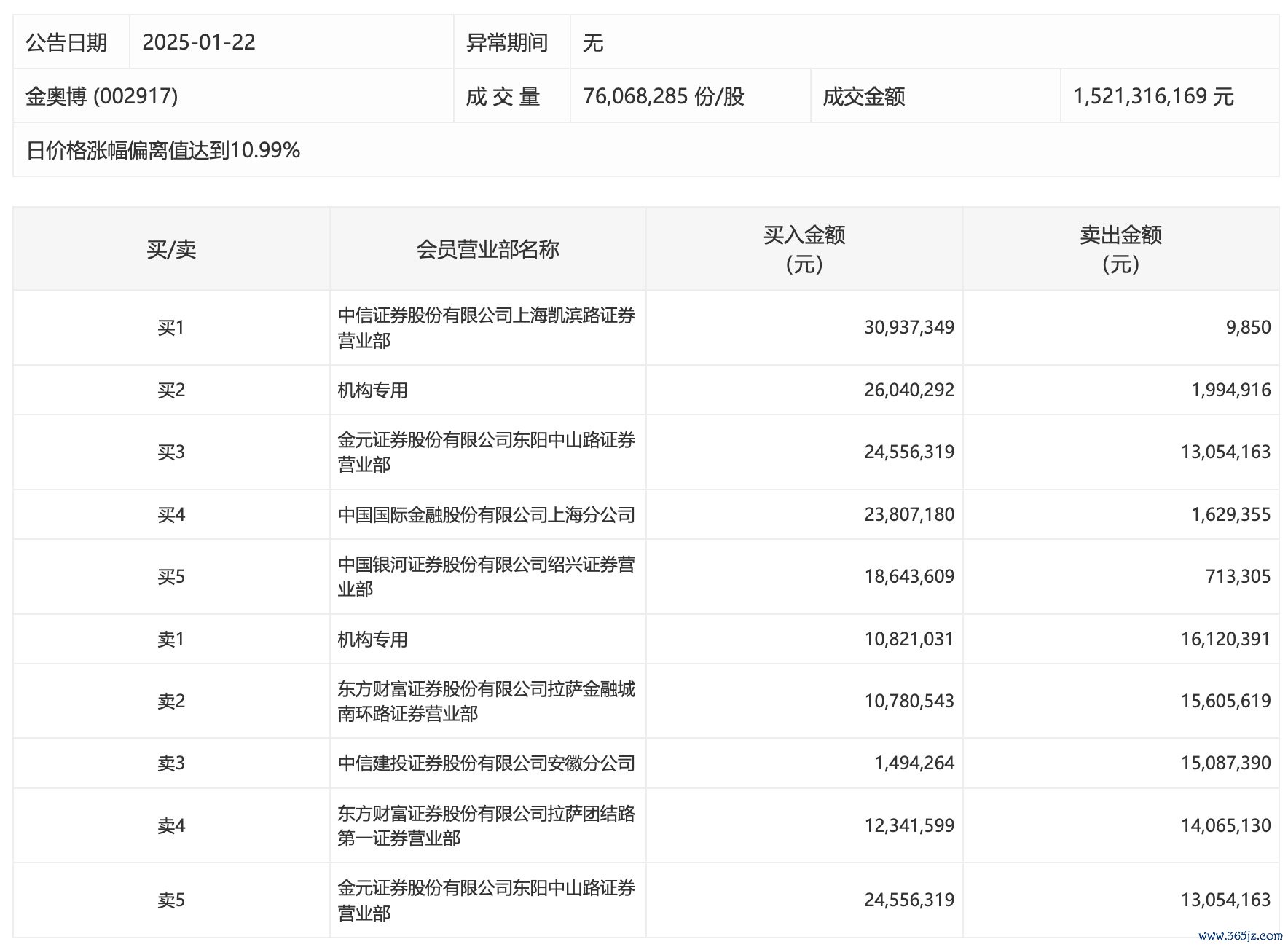Select the 买3 row label
The height and width of the screenshot is (947, 1288).
point(171,452)
